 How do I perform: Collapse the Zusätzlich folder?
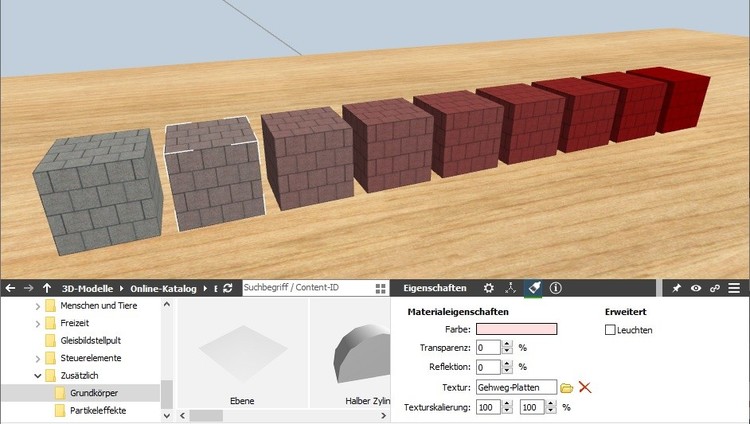[x=38, y=376]
